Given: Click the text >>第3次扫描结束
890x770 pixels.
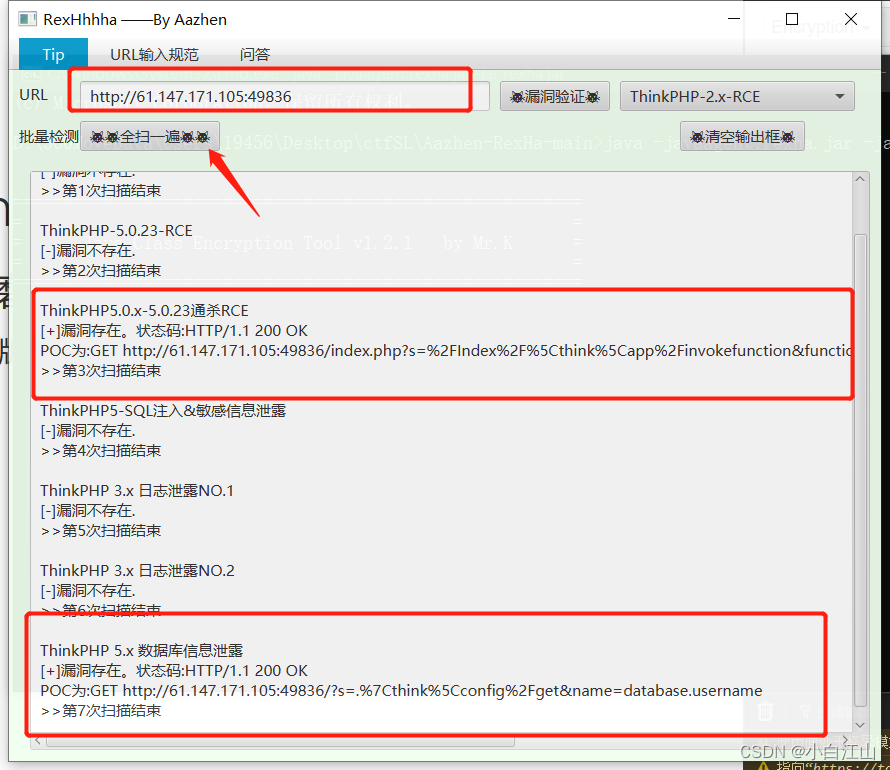Looking at the screenshot, I should coord(101,371).
